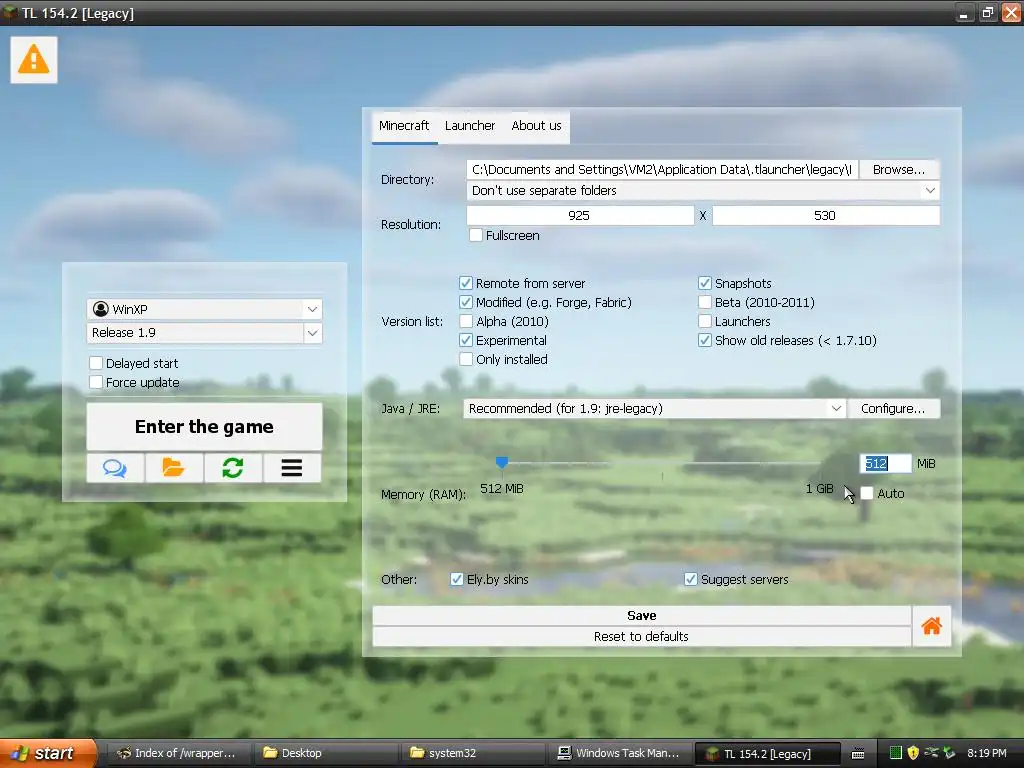
Task: Uncheck Experimental versions
Action: click(x=466, y=340)
